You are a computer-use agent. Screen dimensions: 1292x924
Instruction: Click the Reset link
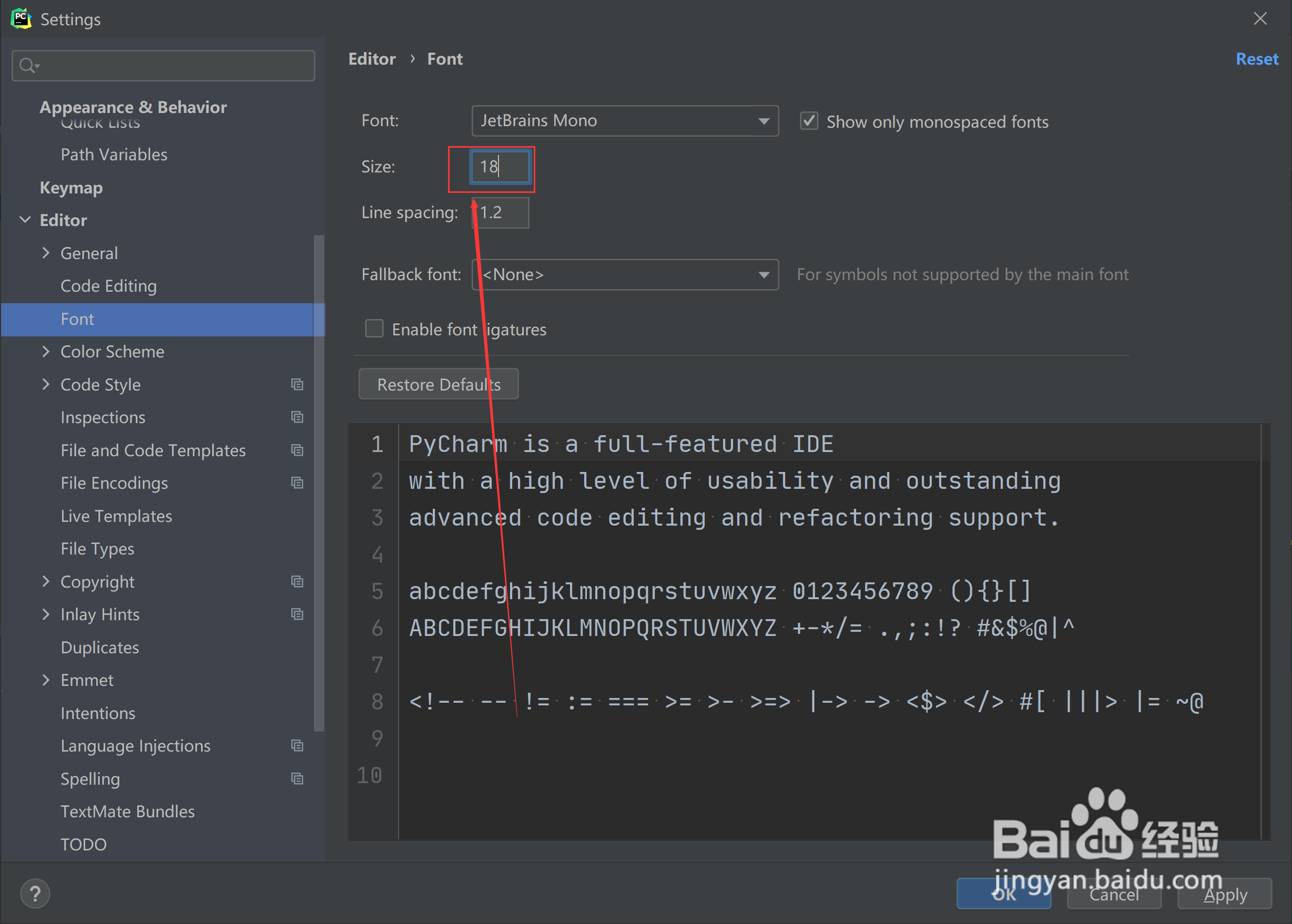click(x=1257, y=59)
